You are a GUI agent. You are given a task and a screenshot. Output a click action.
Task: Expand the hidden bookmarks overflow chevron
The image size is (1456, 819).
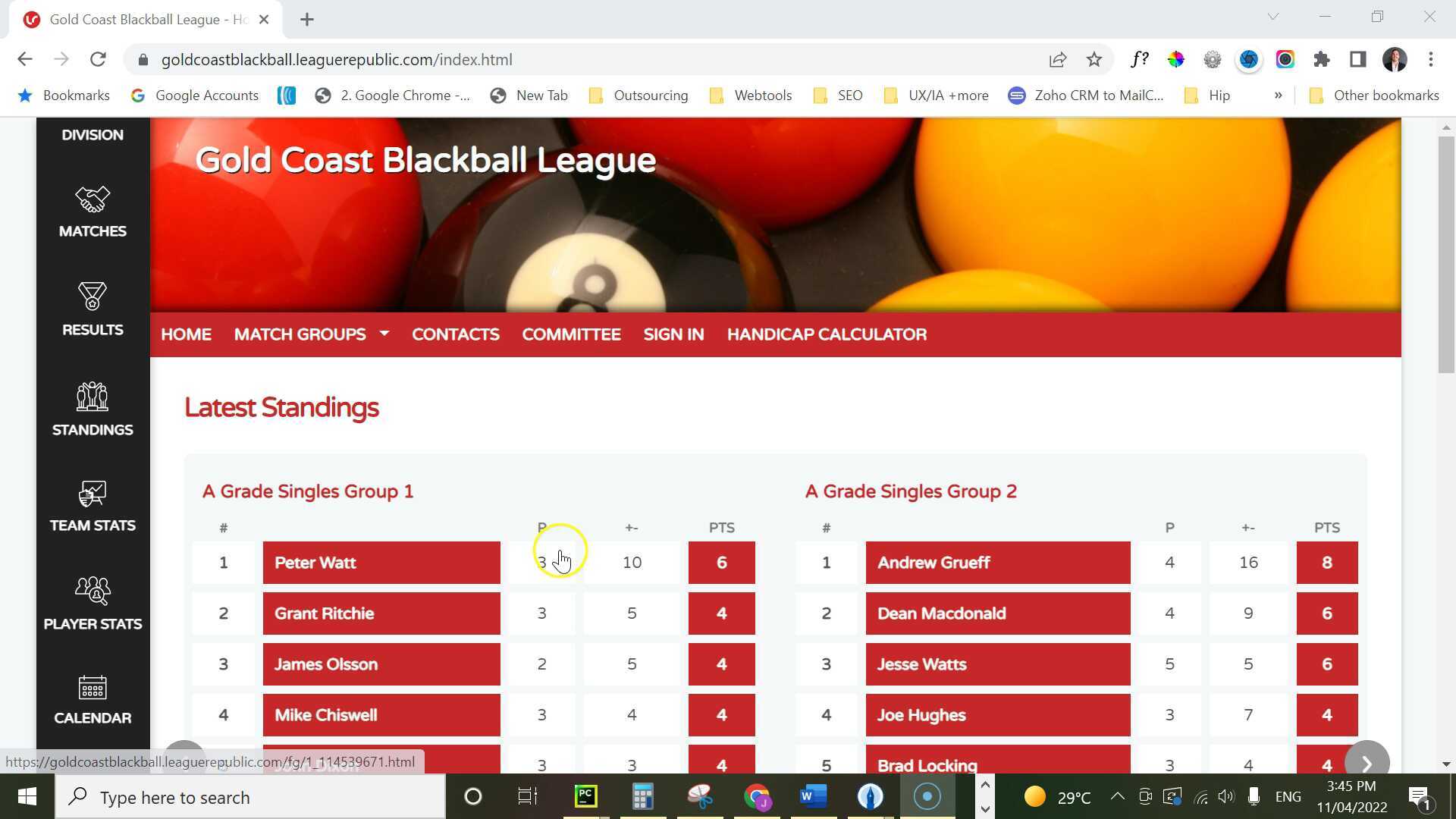pos(1279,95)
